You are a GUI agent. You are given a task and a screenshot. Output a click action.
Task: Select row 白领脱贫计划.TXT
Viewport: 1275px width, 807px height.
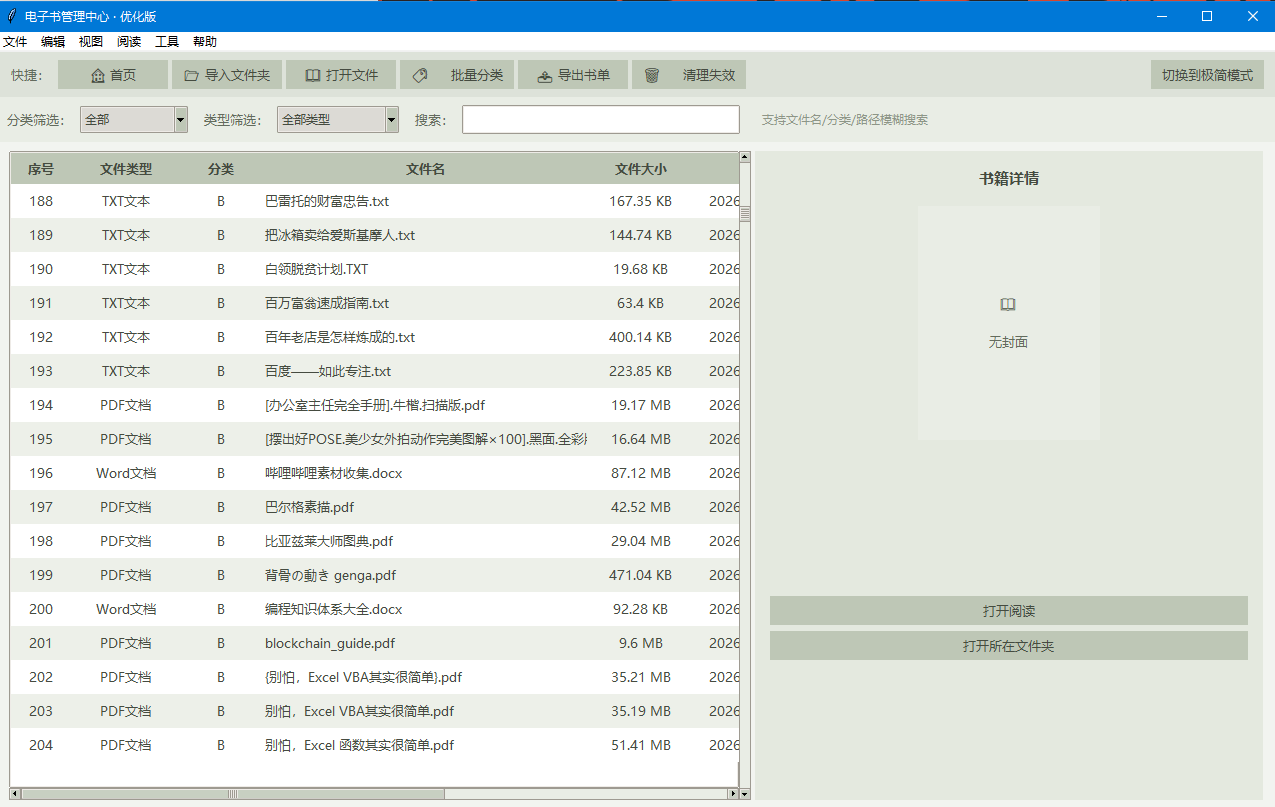pos(375,269)
